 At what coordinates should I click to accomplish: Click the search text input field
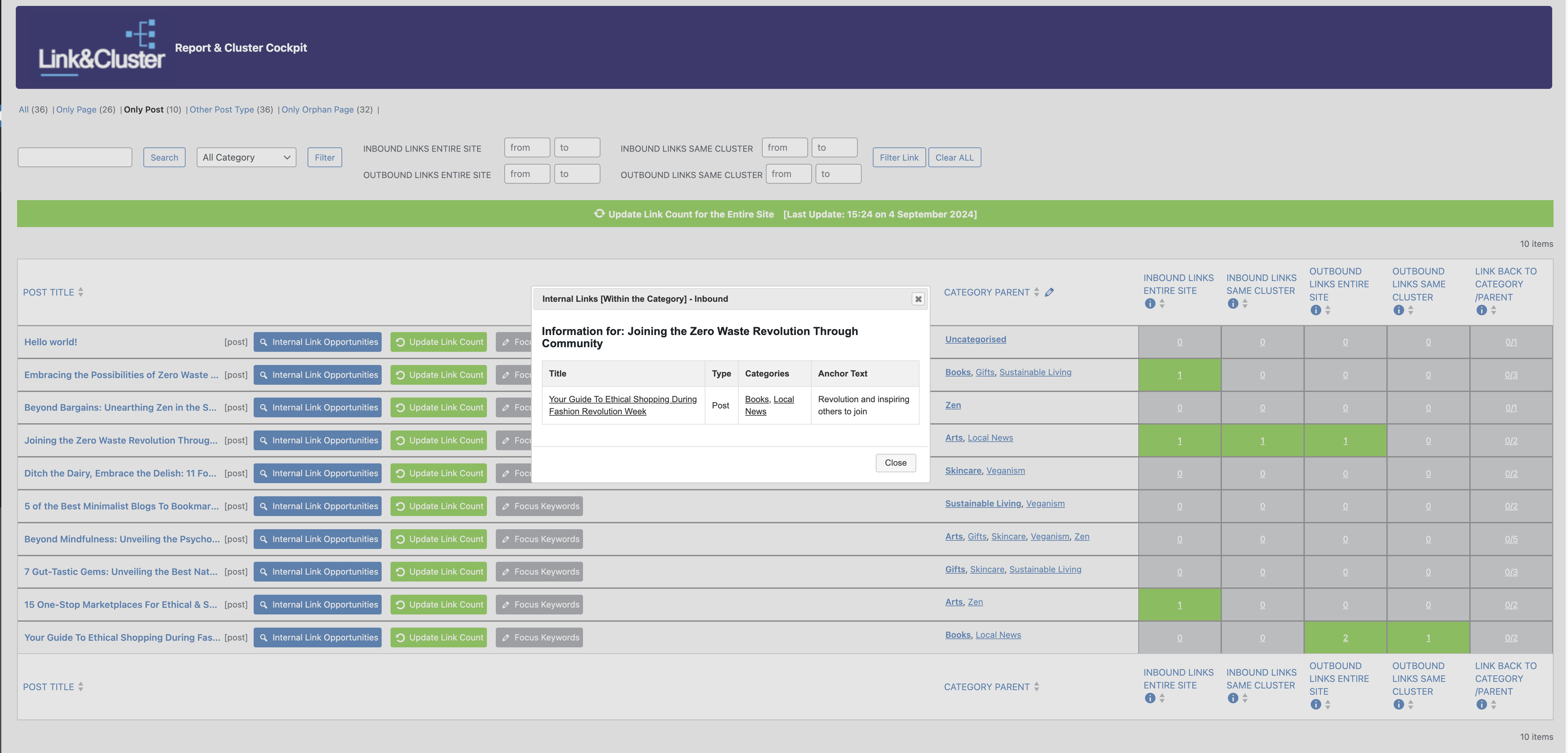point(75,158)
